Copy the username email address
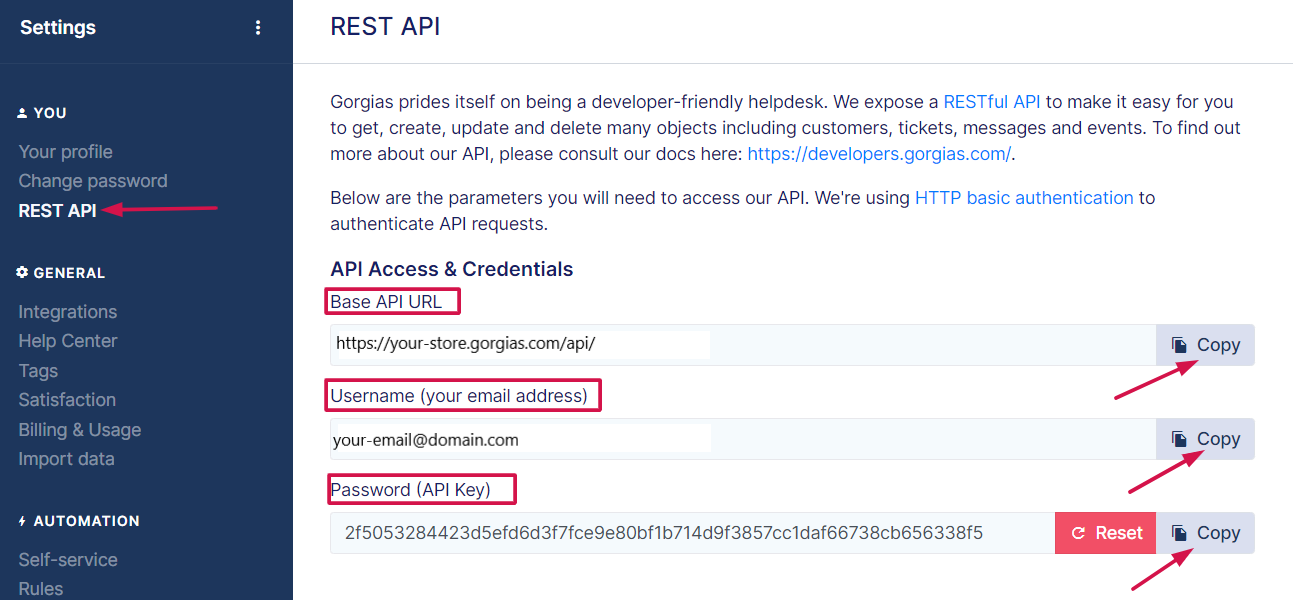The image size is (1315, 600). tap(1205, 439)
